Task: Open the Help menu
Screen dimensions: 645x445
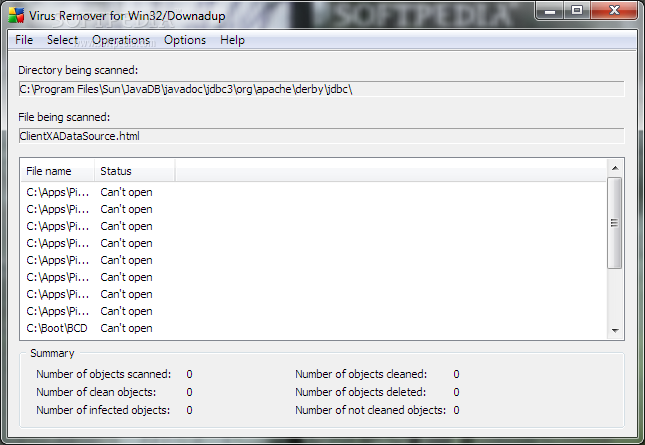Action: pos(232,40)
